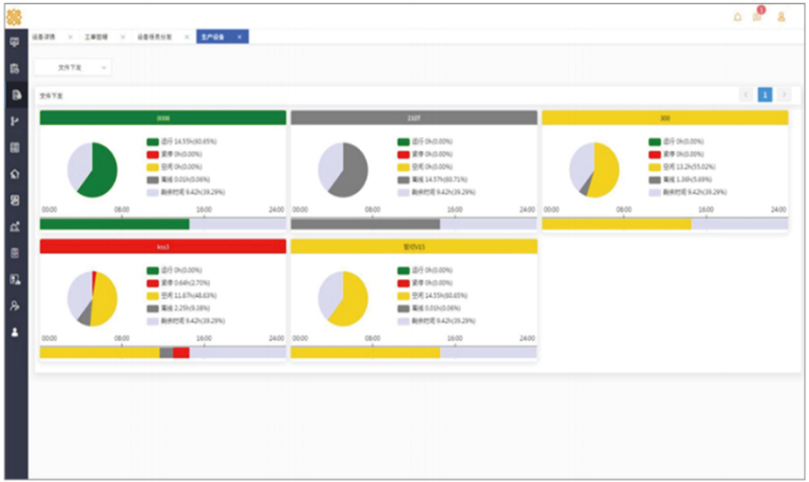Open the calculator sidebar icon
The image size is (809, 482).
pos(15,253)
